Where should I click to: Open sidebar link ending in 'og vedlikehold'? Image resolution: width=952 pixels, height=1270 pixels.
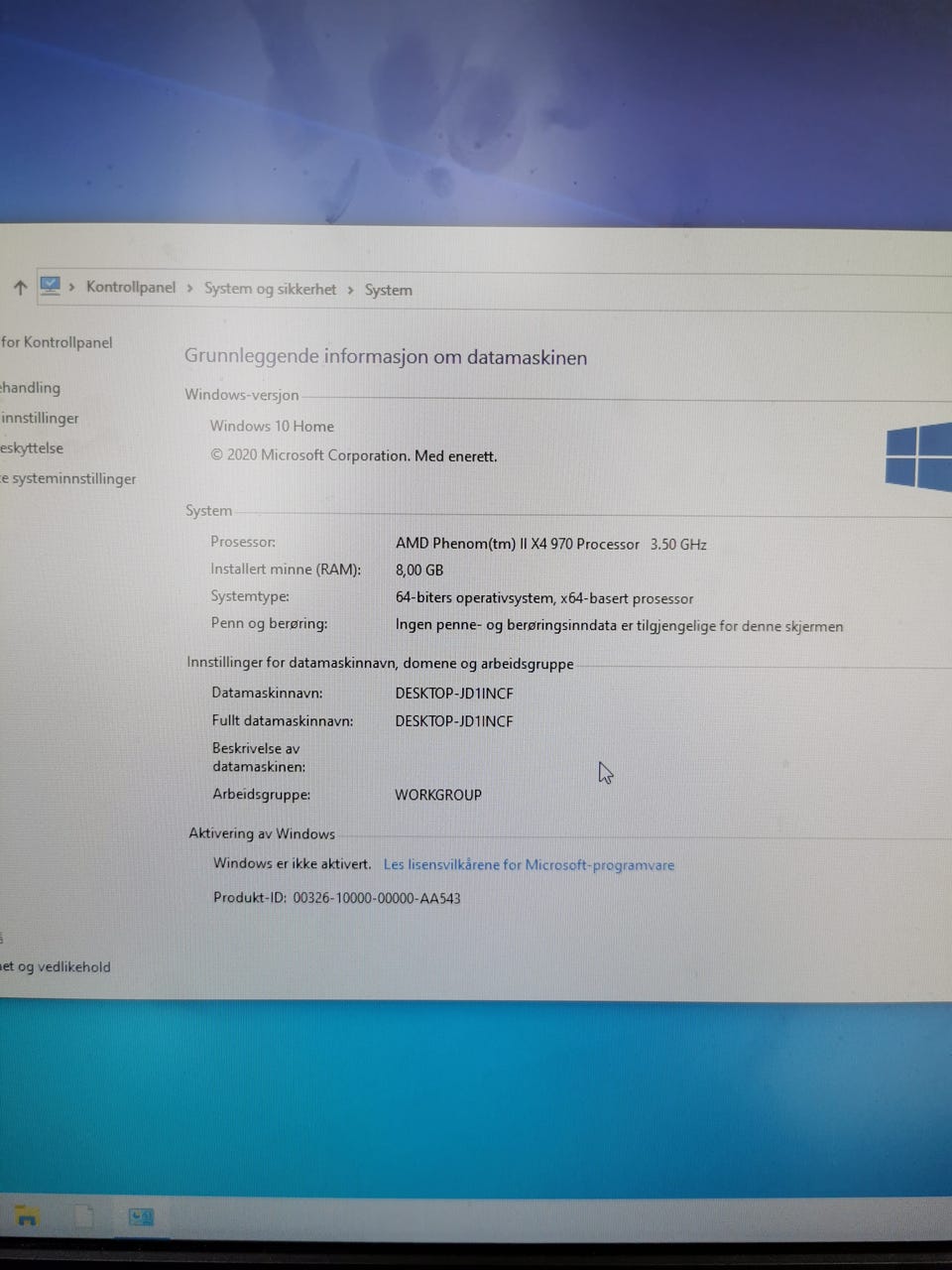point(56,967)
